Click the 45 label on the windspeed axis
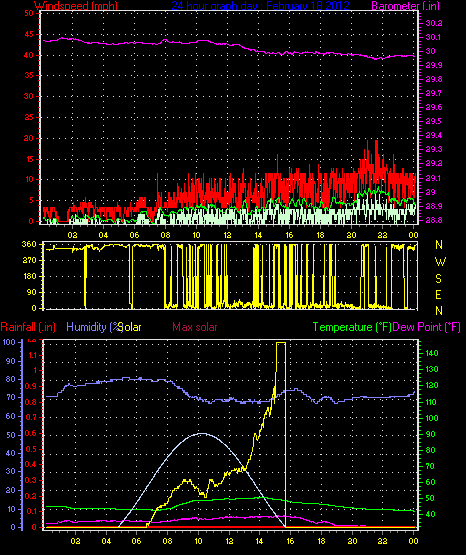The height and width of the screenshot is (555, 466). tap(29, 34)
